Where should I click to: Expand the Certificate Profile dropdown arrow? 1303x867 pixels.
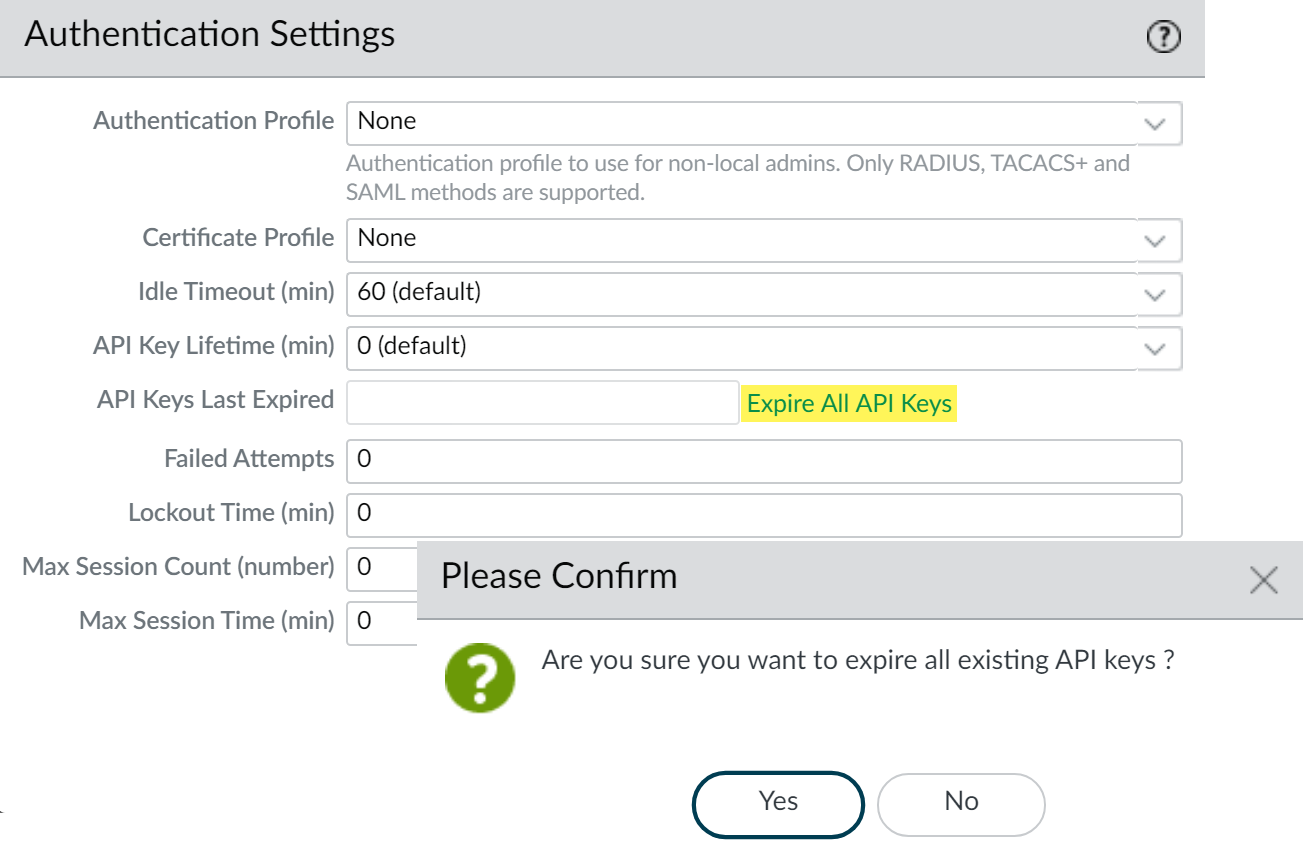pyautogui.click(x=1155, y=241)
